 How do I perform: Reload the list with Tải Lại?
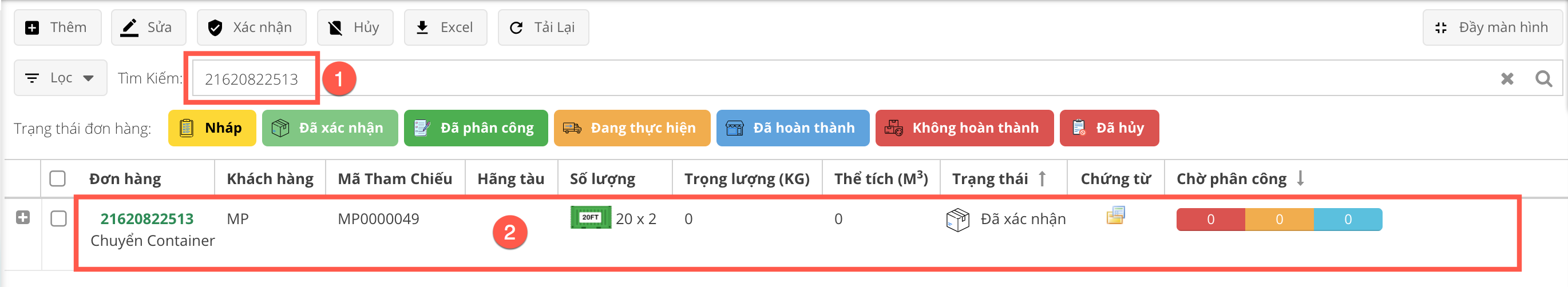click(x=543, y=27)
